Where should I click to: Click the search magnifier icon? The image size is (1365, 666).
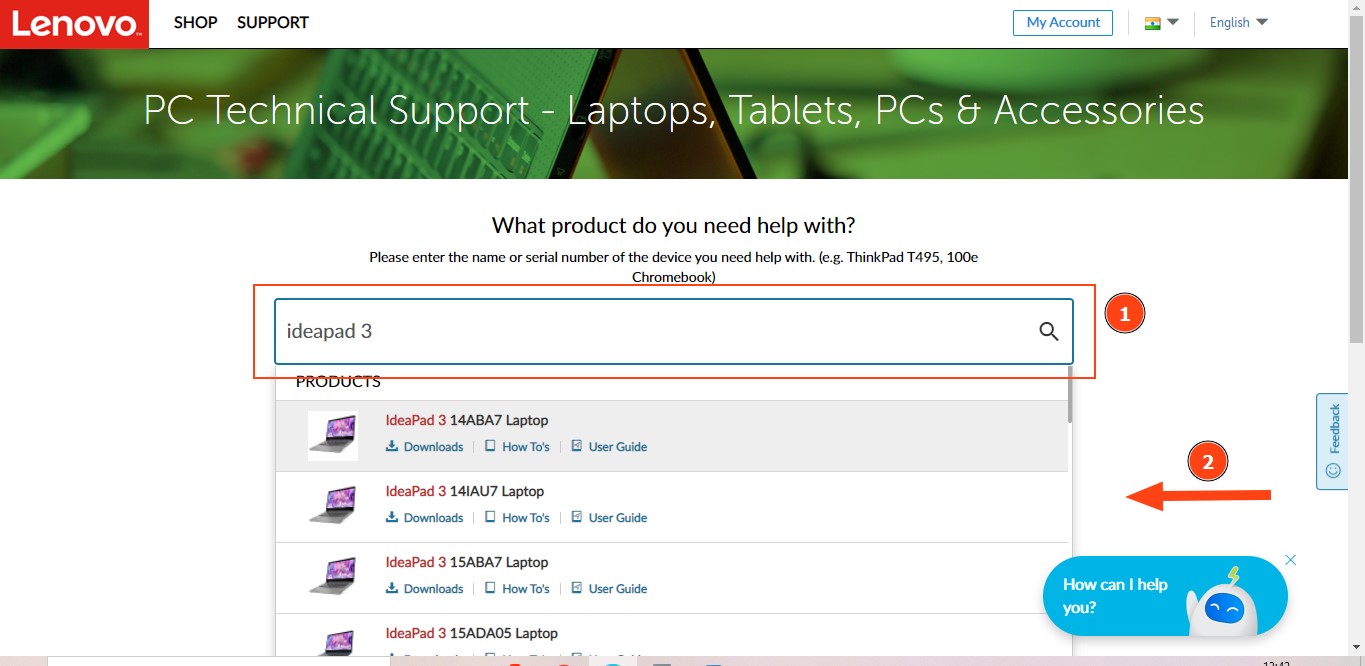pos(1047,331)
